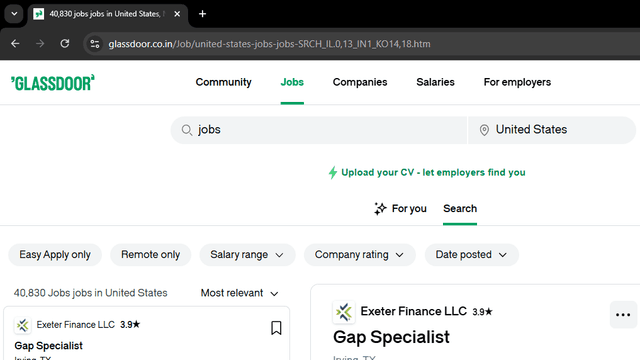The image size is (640, 360).
Task: Toggle the Remote only filter
Action: (x=151, y=255)
